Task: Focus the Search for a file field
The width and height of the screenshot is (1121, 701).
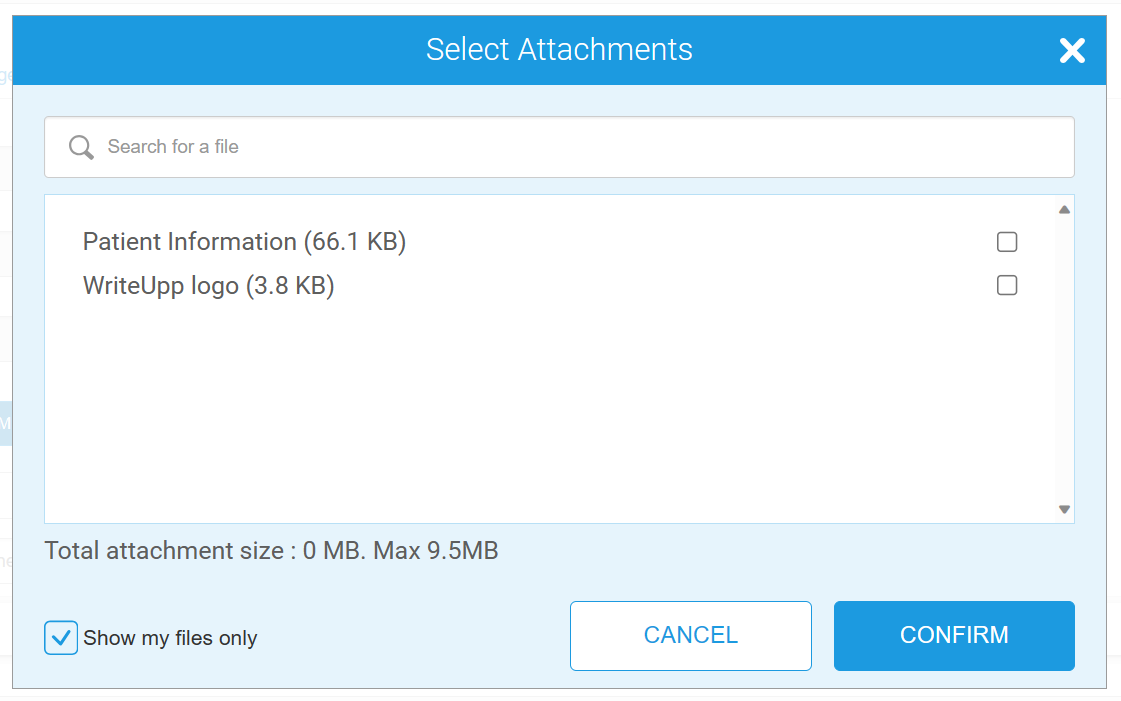Action: 580,147
